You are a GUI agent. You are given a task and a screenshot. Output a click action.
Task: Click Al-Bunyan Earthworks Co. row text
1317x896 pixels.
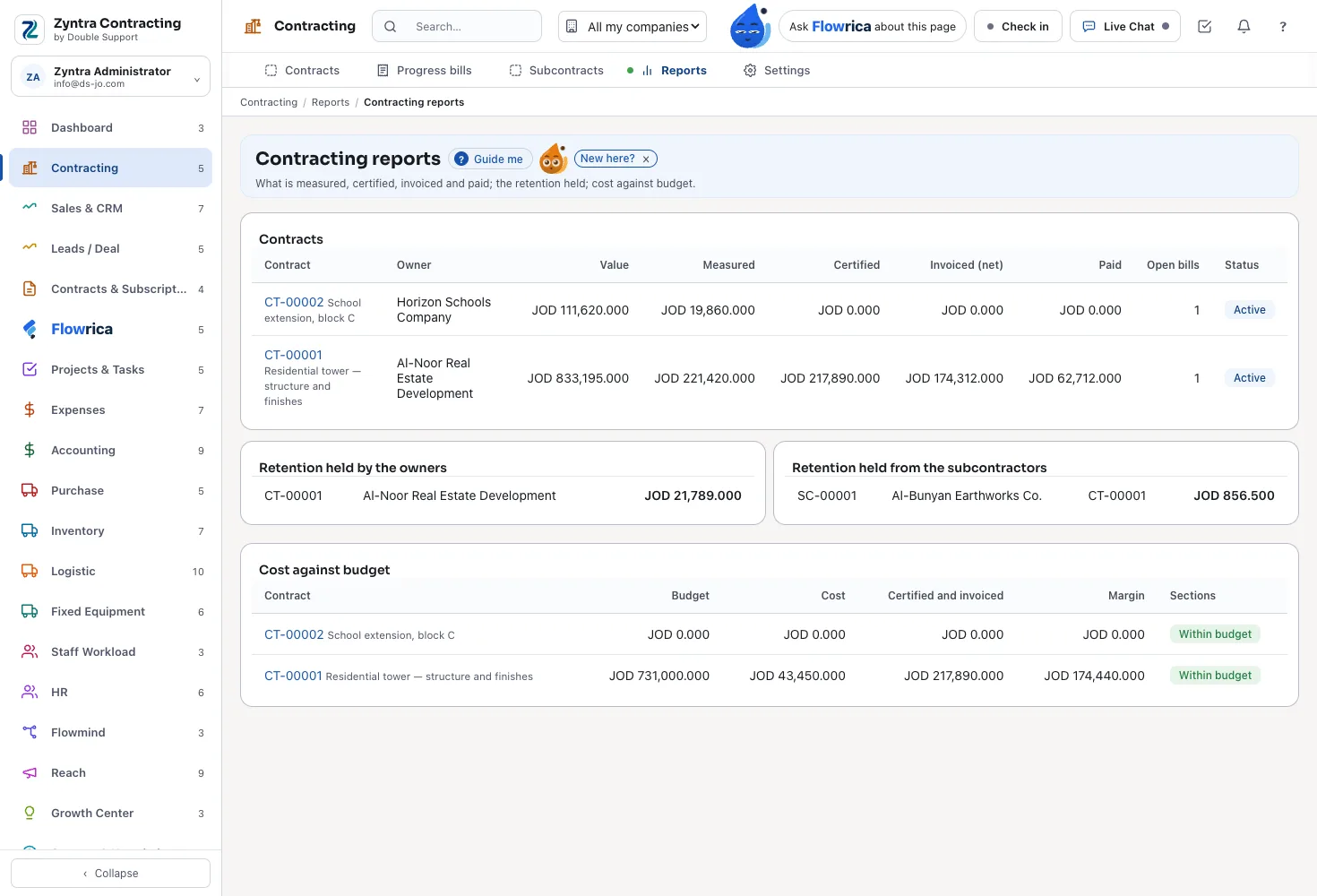(x=967, y=495)
